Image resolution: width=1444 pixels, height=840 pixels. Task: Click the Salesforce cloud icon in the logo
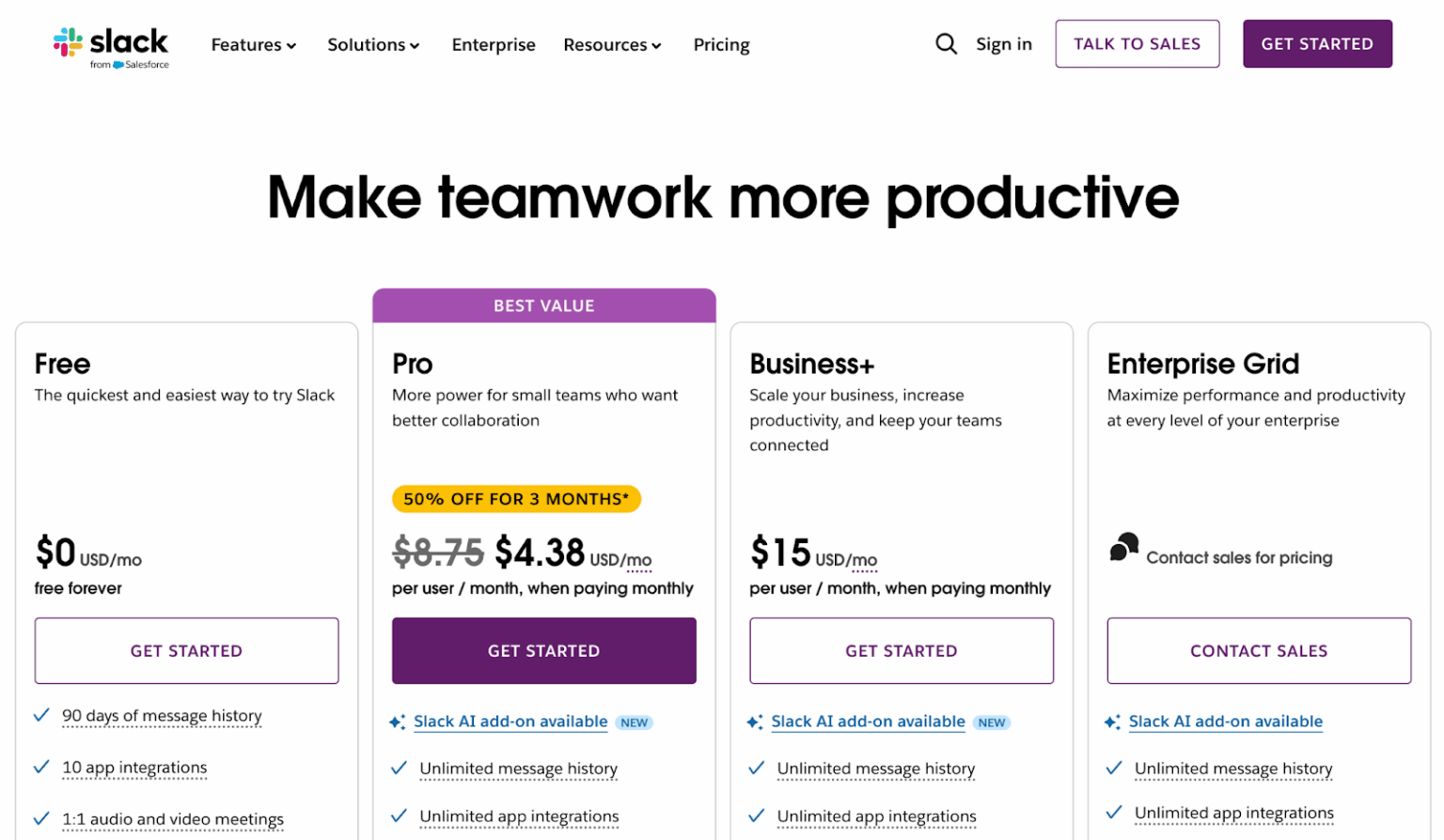tap(119, 65)
